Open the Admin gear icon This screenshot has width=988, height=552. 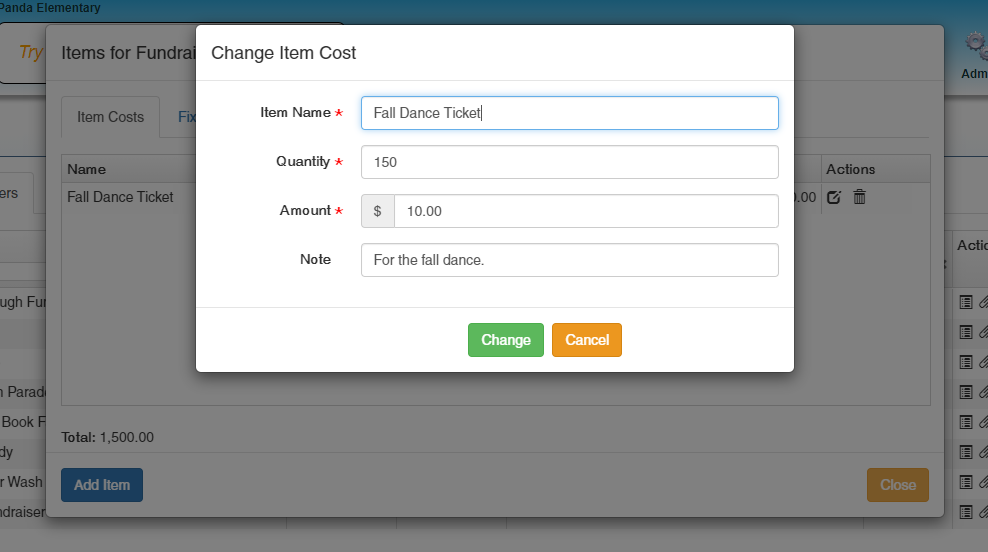point(975,45)
